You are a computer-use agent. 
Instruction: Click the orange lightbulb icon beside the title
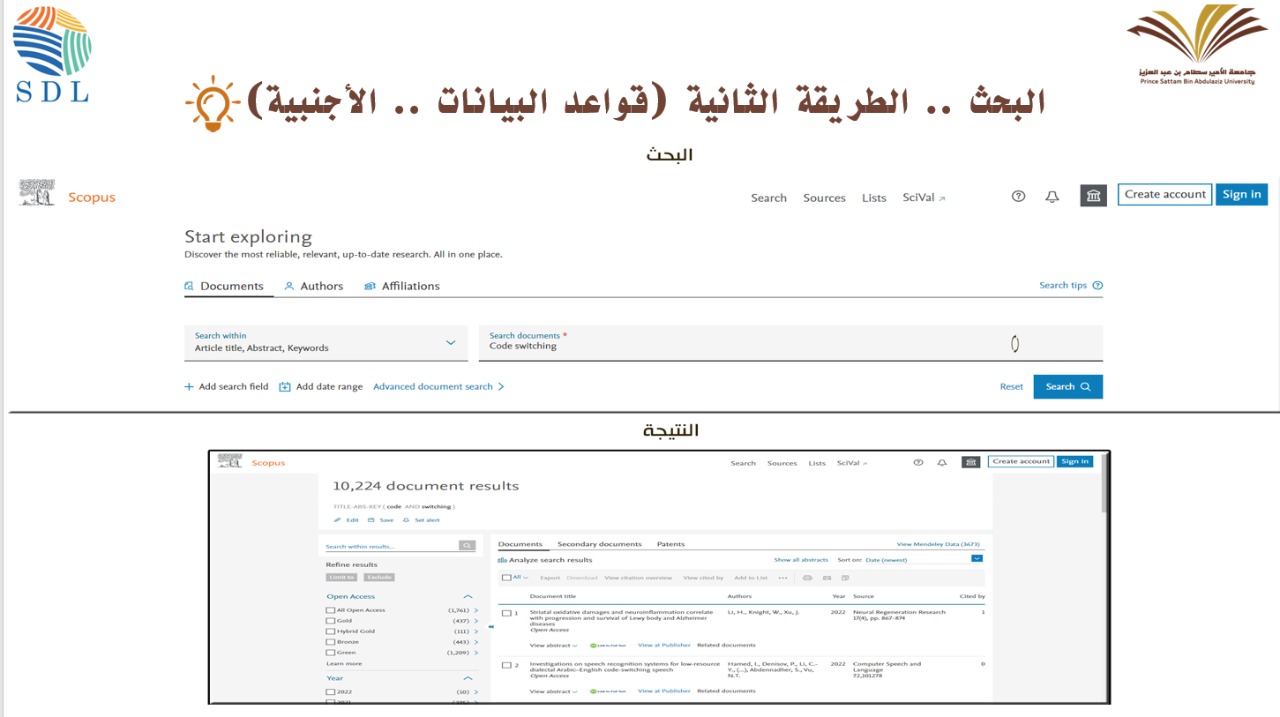(x=212, y=104)
